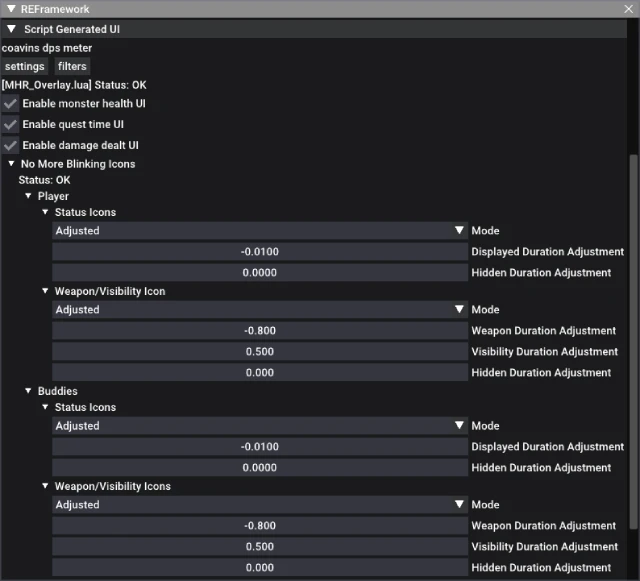The image size is (640, 581).
Task: Click '[MHR_Overlay.lua] Status: OK' text
Action: (74, 85)
